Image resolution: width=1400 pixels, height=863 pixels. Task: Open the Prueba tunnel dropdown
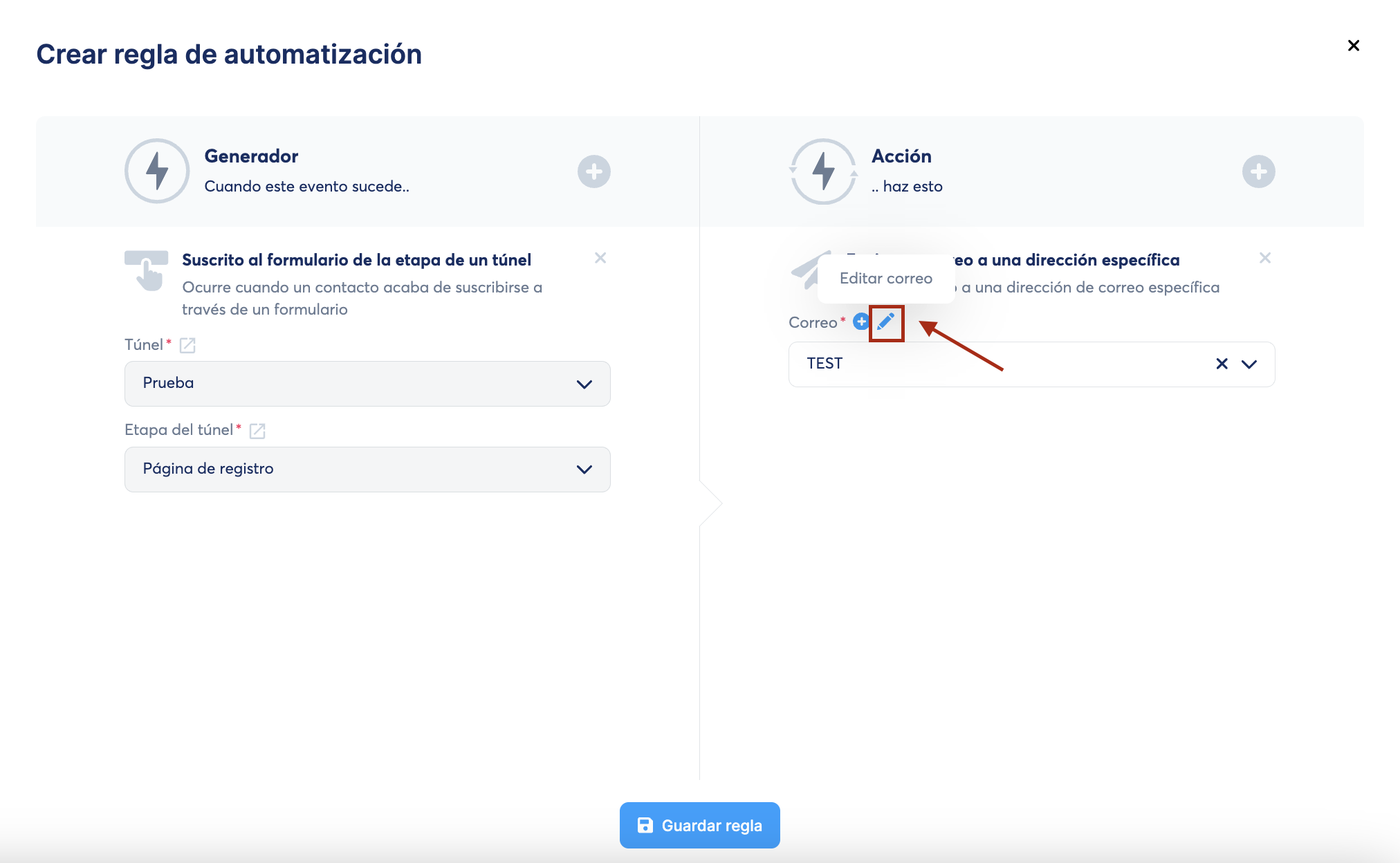pos(367,384)
